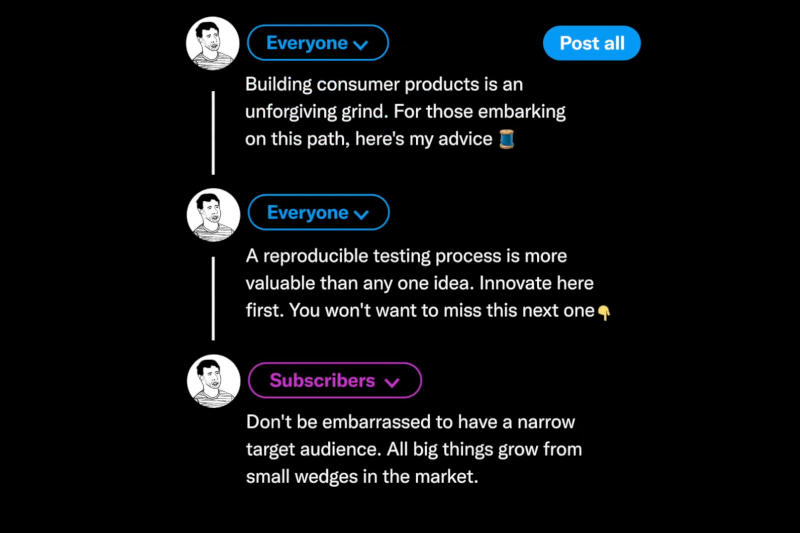Click the phrase "small wedges in the market"
The image size is (800, 533).
tap(362, 476)
